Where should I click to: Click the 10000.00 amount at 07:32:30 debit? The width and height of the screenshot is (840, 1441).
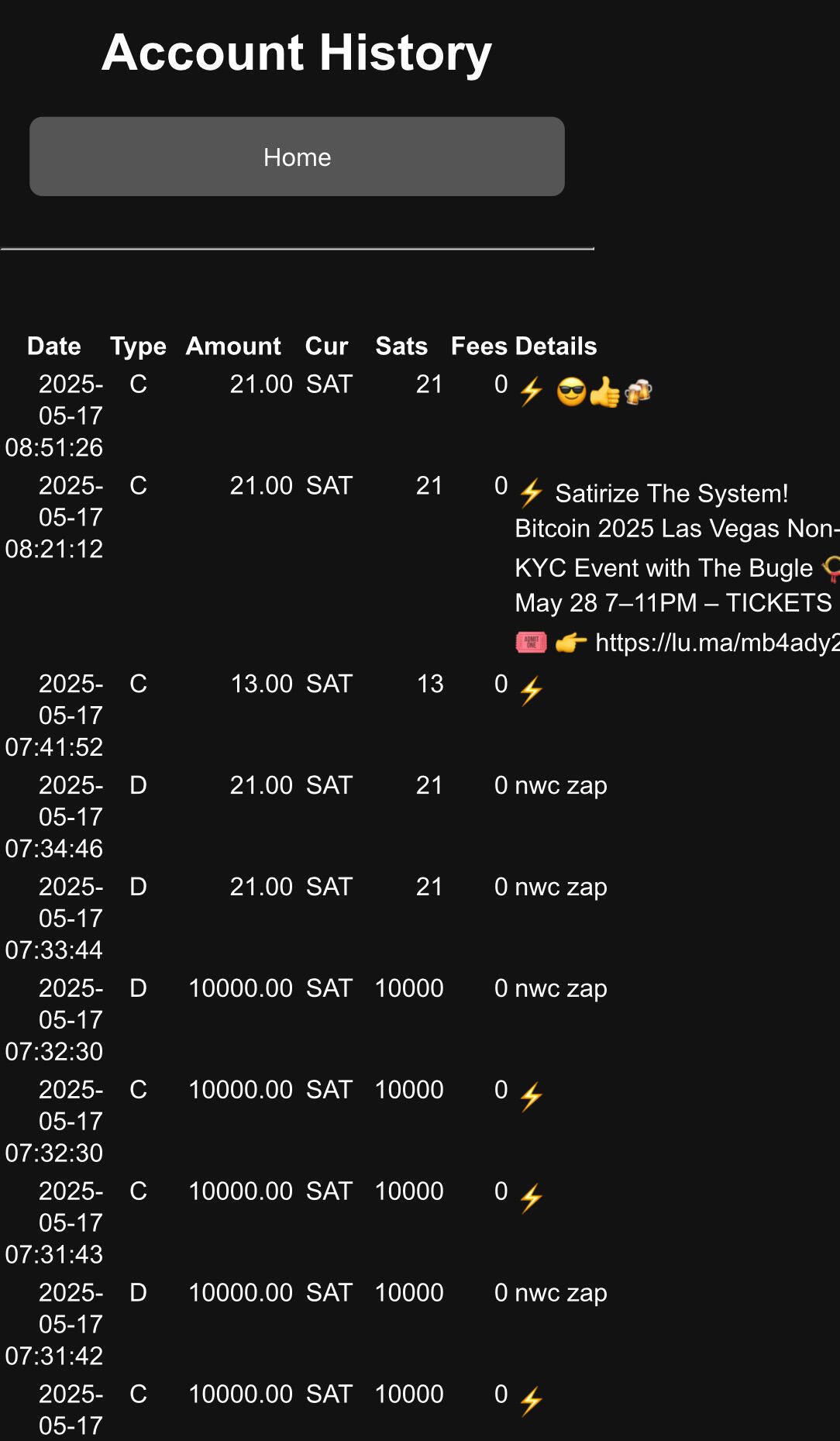[240, 988]
